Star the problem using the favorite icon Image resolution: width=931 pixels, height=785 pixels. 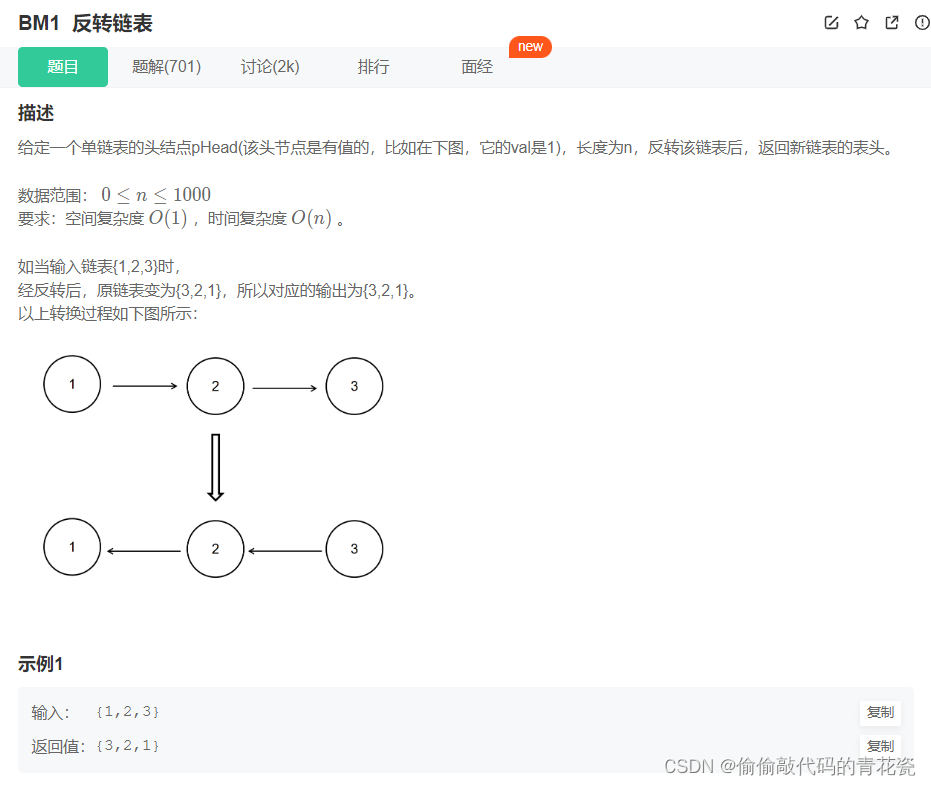[x=861, y=22]
